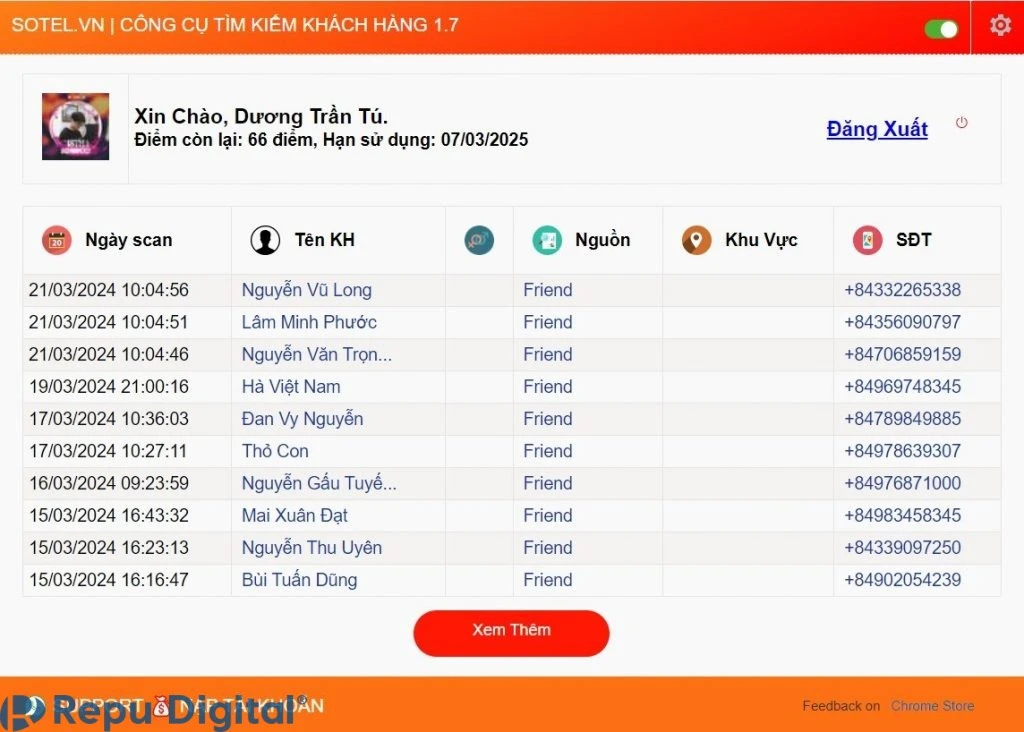Click the power logout icon near Đăng Xuất
The height and width of the screenshot is (732, 1024).
click(x=961, y=122)
